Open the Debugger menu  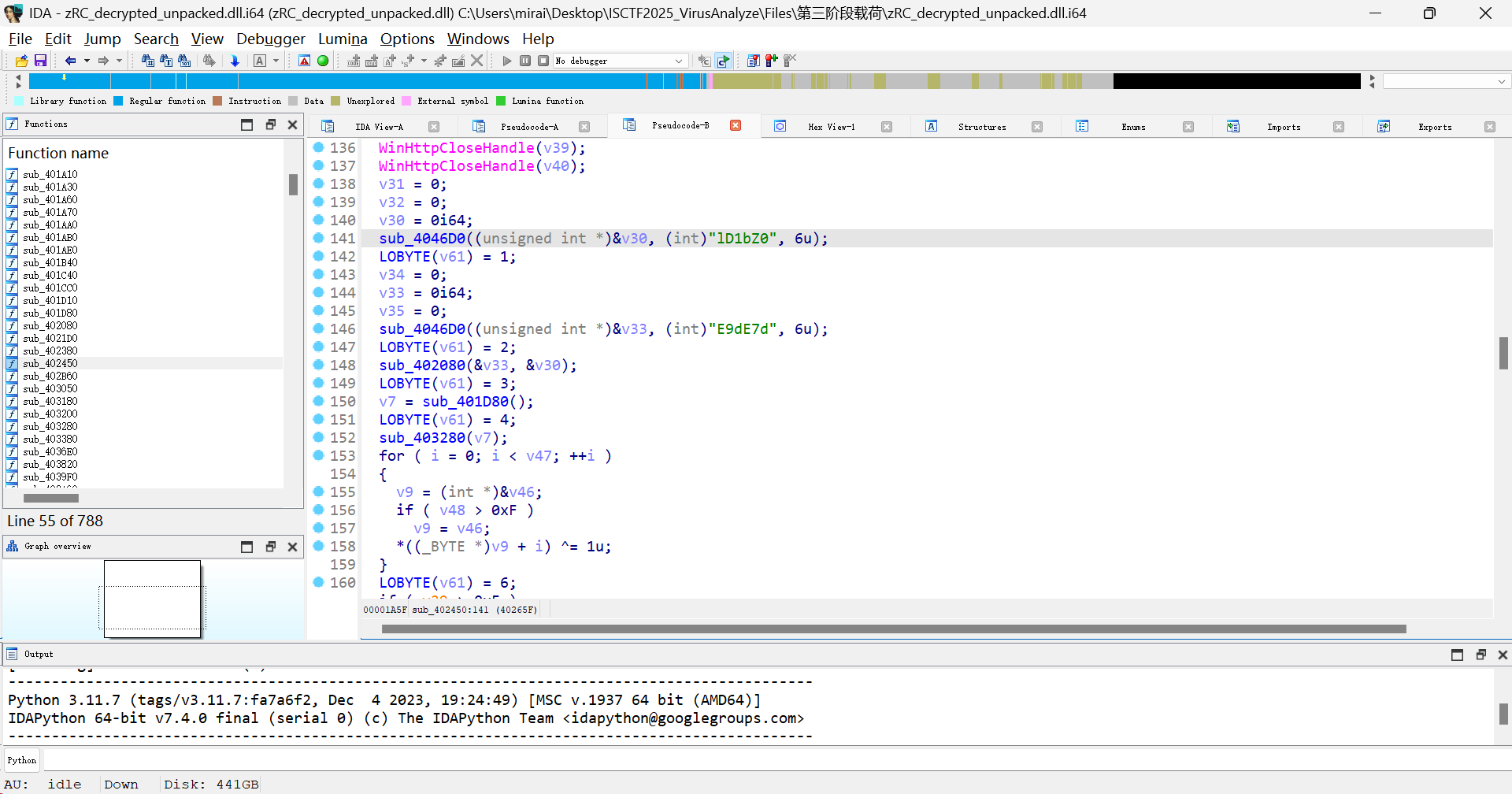271,39
